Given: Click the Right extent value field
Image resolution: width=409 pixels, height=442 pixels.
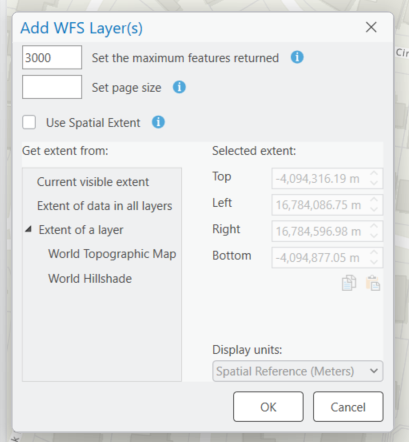Looking at the screenshot, I should (x=327, y=231).
